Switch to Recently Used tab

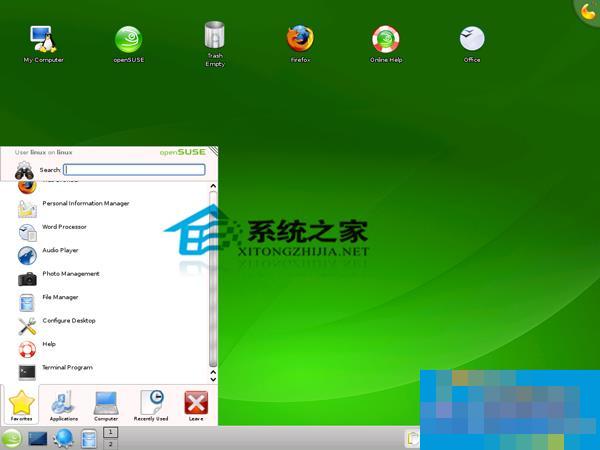point(151,405)
